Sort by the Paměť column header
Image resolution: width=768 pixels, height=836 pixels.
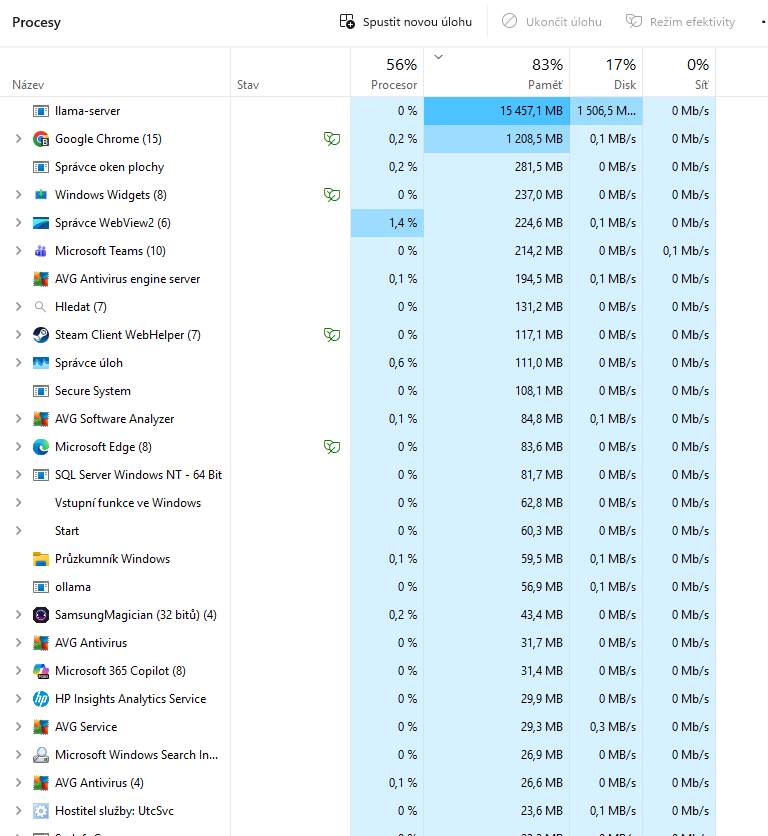497,73
